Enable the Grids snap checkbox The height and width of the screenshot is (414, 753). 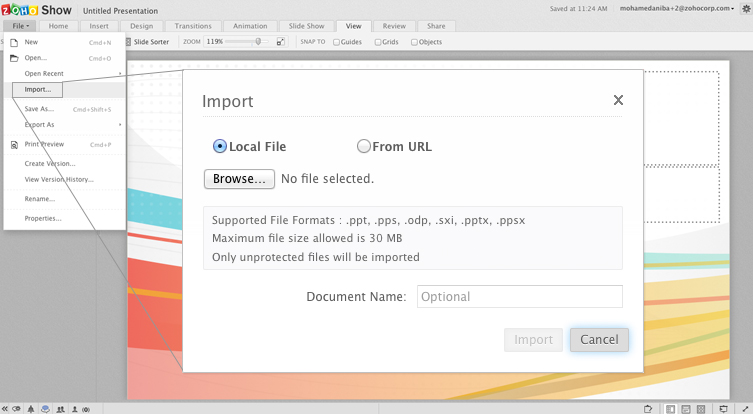click(378, 42)
